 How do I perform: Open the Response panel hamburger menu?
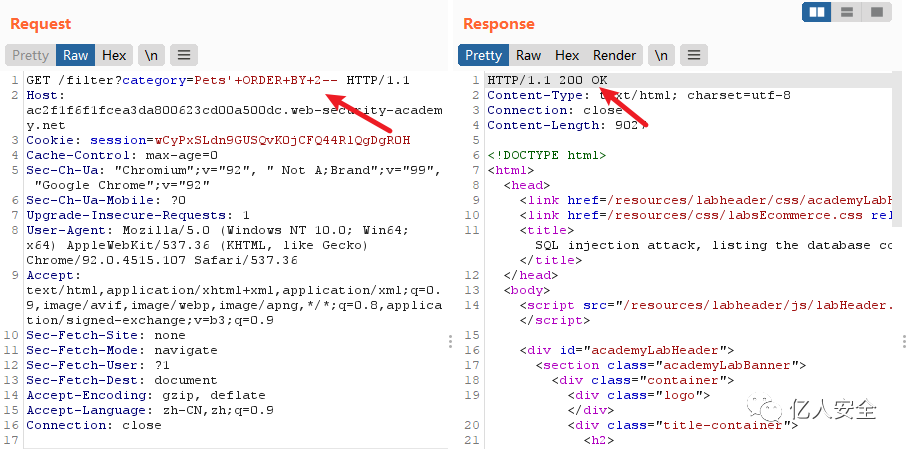(694, 55)
